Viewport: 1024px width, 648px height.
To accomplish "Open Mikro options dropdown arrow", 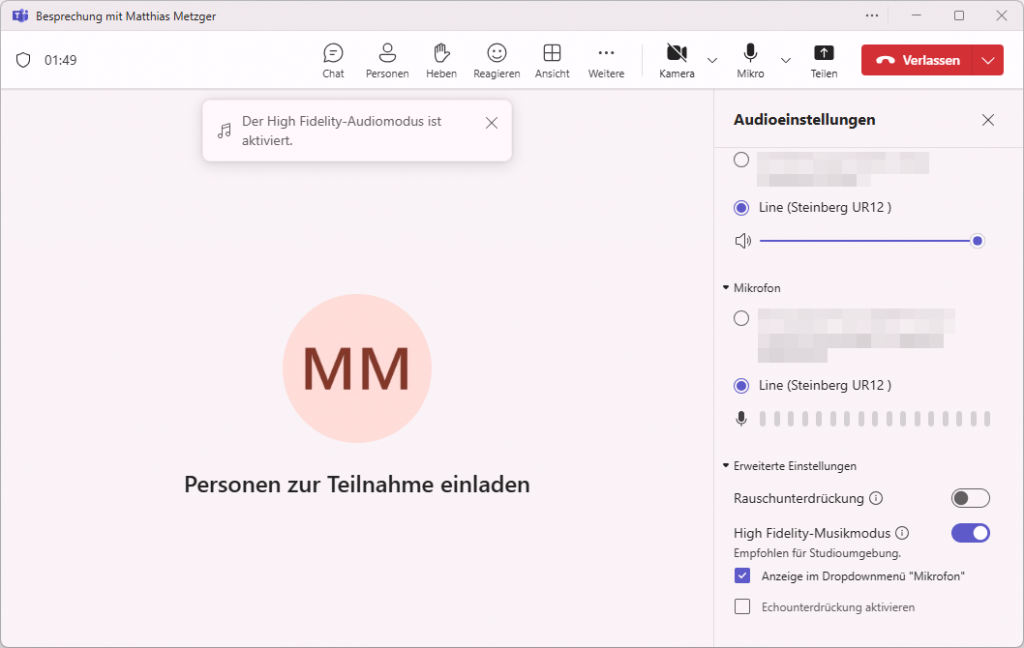I will (x=786, y=60).
